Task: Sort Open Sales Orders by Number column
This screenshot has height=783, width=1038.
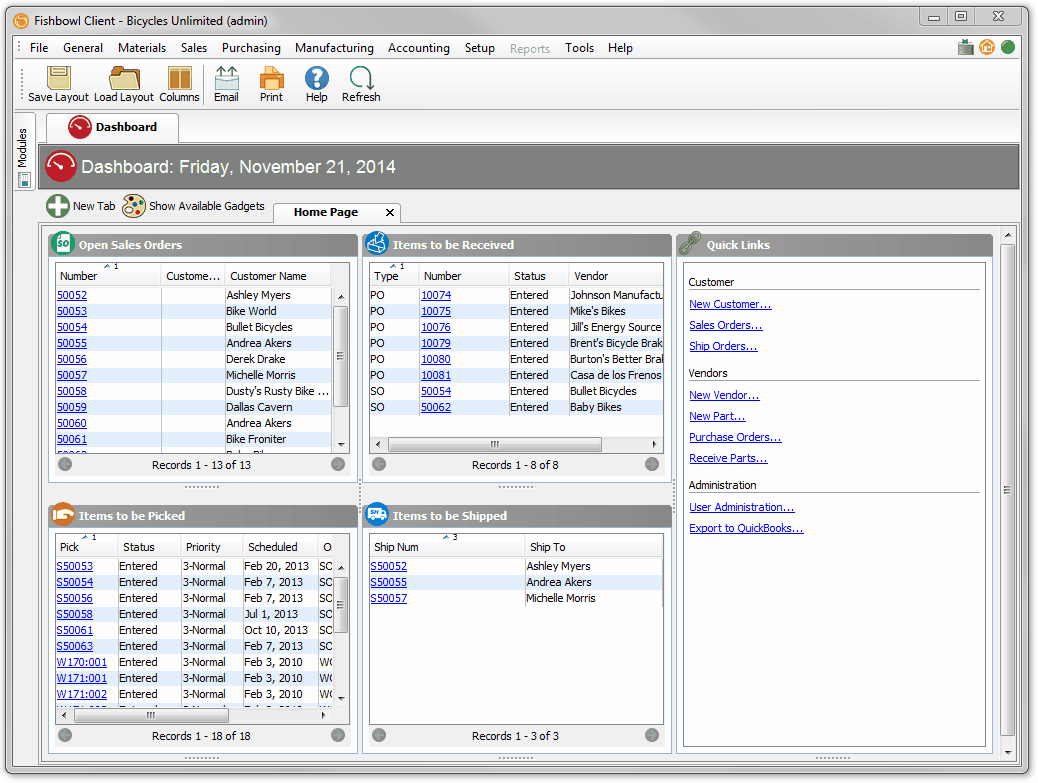Action: pos(109,276)
